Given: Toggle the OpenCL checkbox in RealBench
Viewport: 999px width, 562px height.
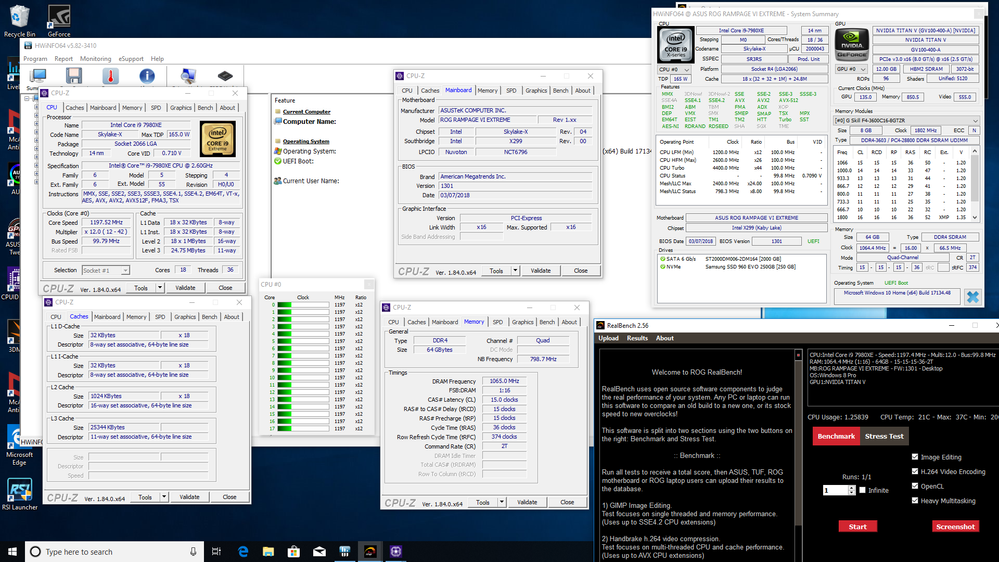Looking at the screenshot, I should tap(915, 486).
